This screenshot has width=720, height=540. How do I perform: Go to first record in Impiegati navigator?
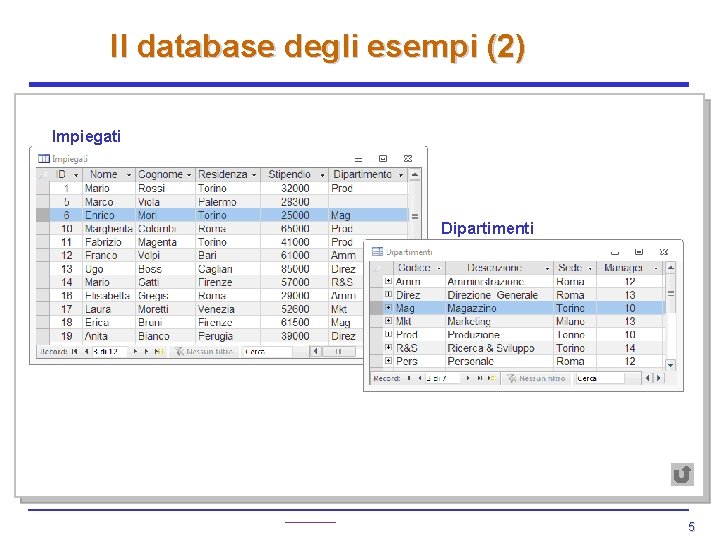(75, 352)
